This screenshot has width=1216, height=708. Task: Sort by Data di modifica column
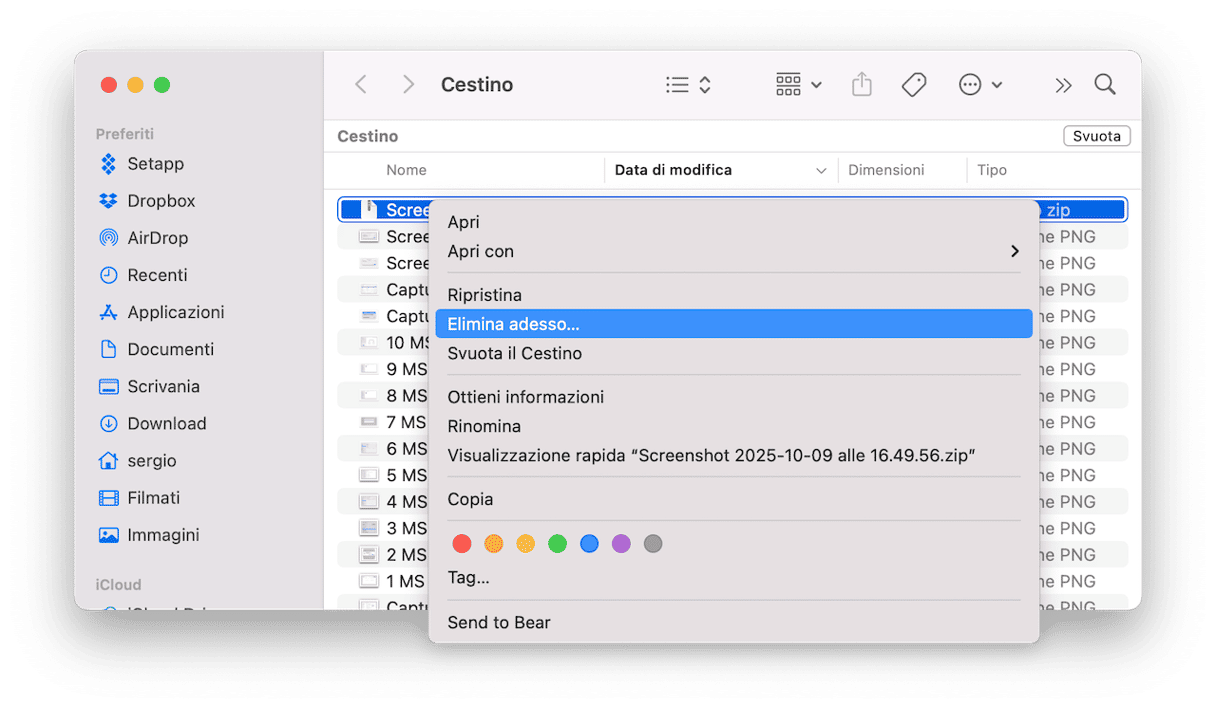pos(673,170)
